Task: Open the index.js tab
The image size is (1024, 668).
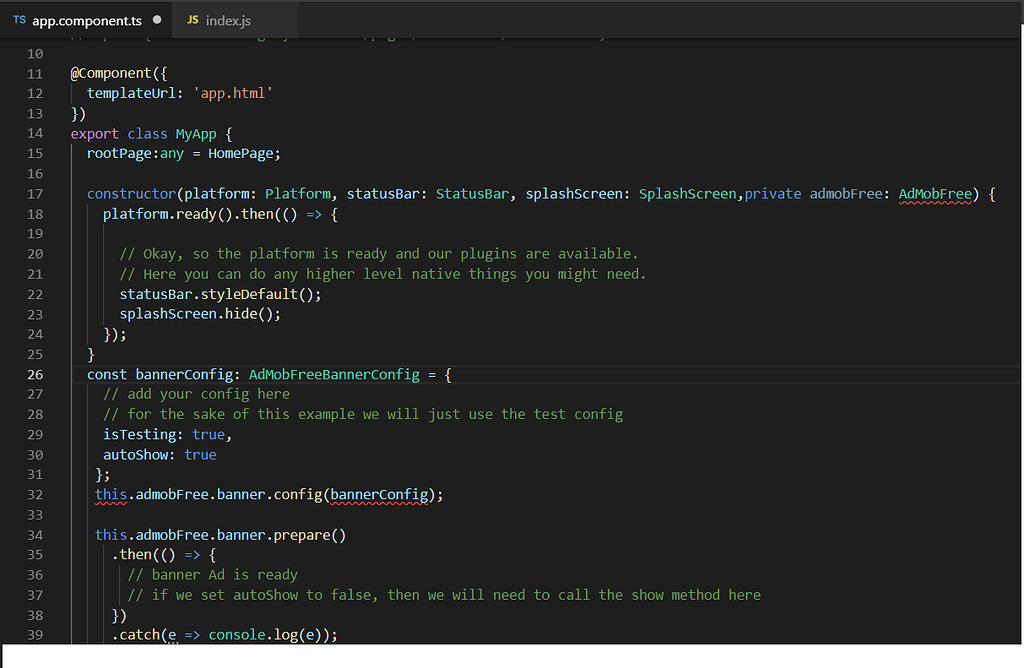Action: [235, 20]
